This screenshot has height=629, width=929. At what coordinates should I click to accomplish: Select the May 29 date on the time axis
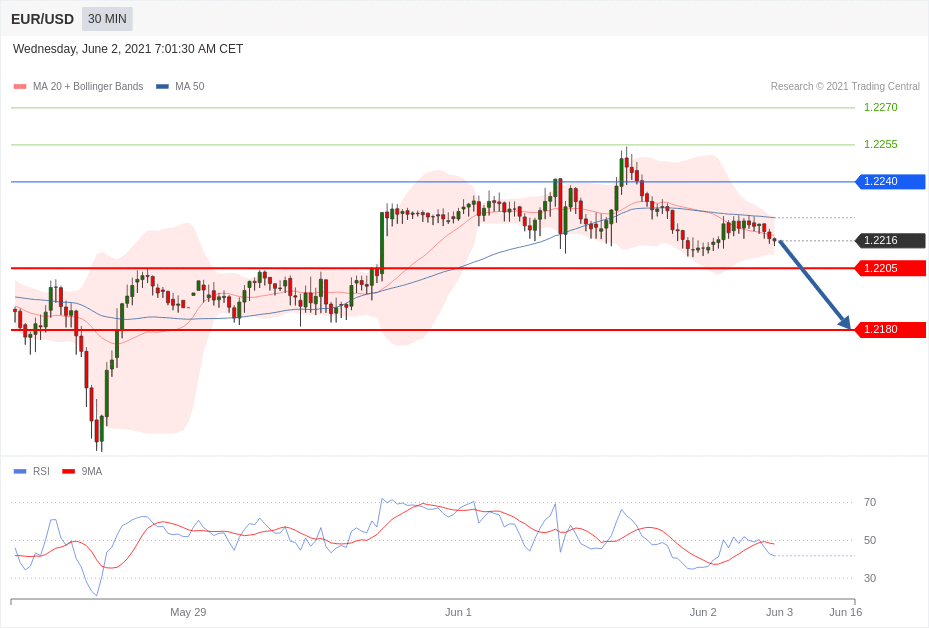coord(188,612)
